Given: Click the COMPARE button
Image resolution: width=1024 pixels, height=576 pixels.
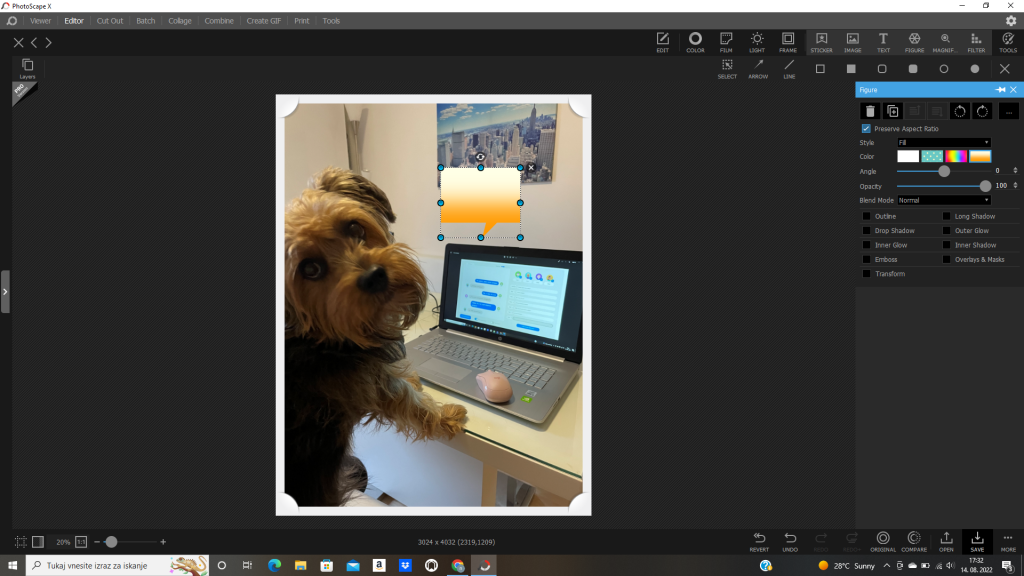Looking at the screenshot, I should 914,542.
